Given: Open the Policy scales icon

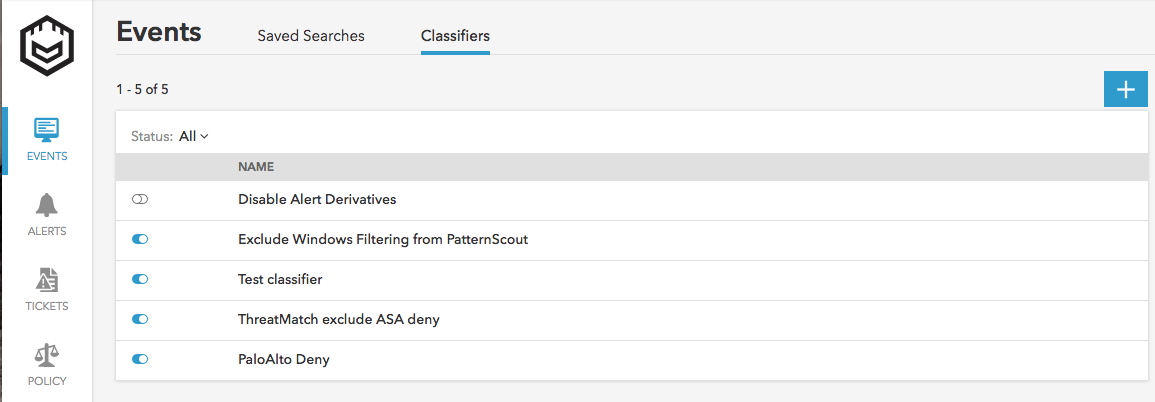Looking at the screenshot, I should (x=46, y=355).
